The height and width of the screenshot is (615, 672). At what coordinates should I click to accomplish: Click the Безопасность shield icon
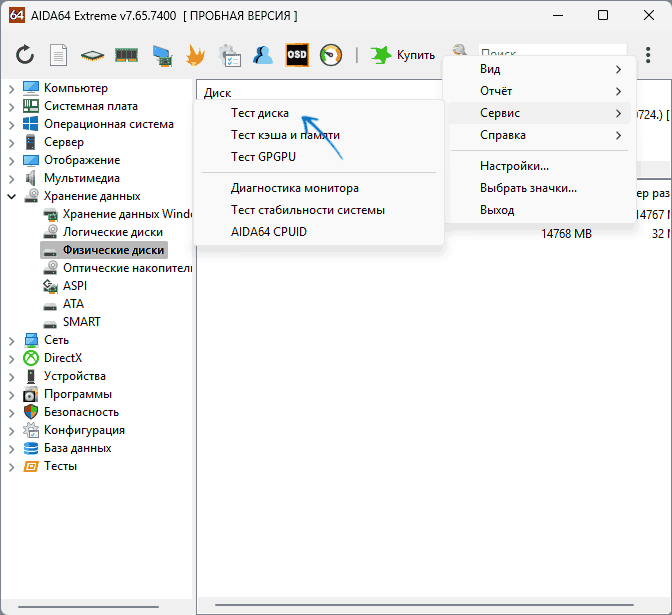(x=31, y=412)
